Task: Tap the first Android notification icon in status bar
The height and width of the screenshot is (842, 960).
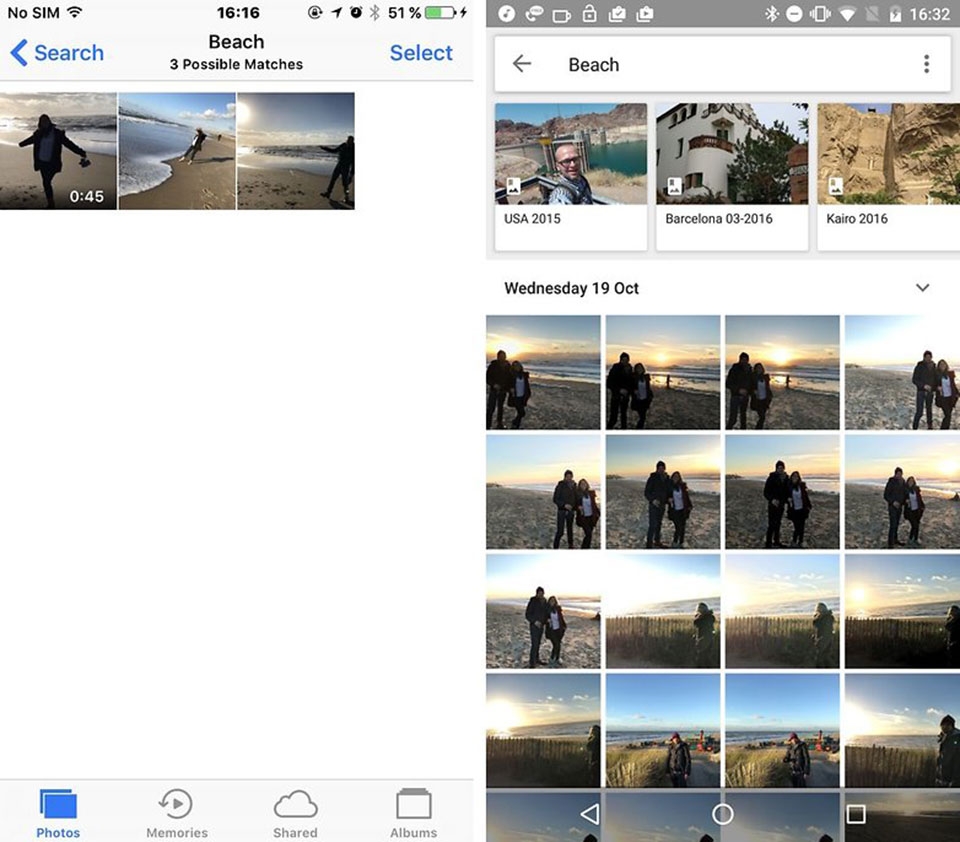Action: (506, 13)
